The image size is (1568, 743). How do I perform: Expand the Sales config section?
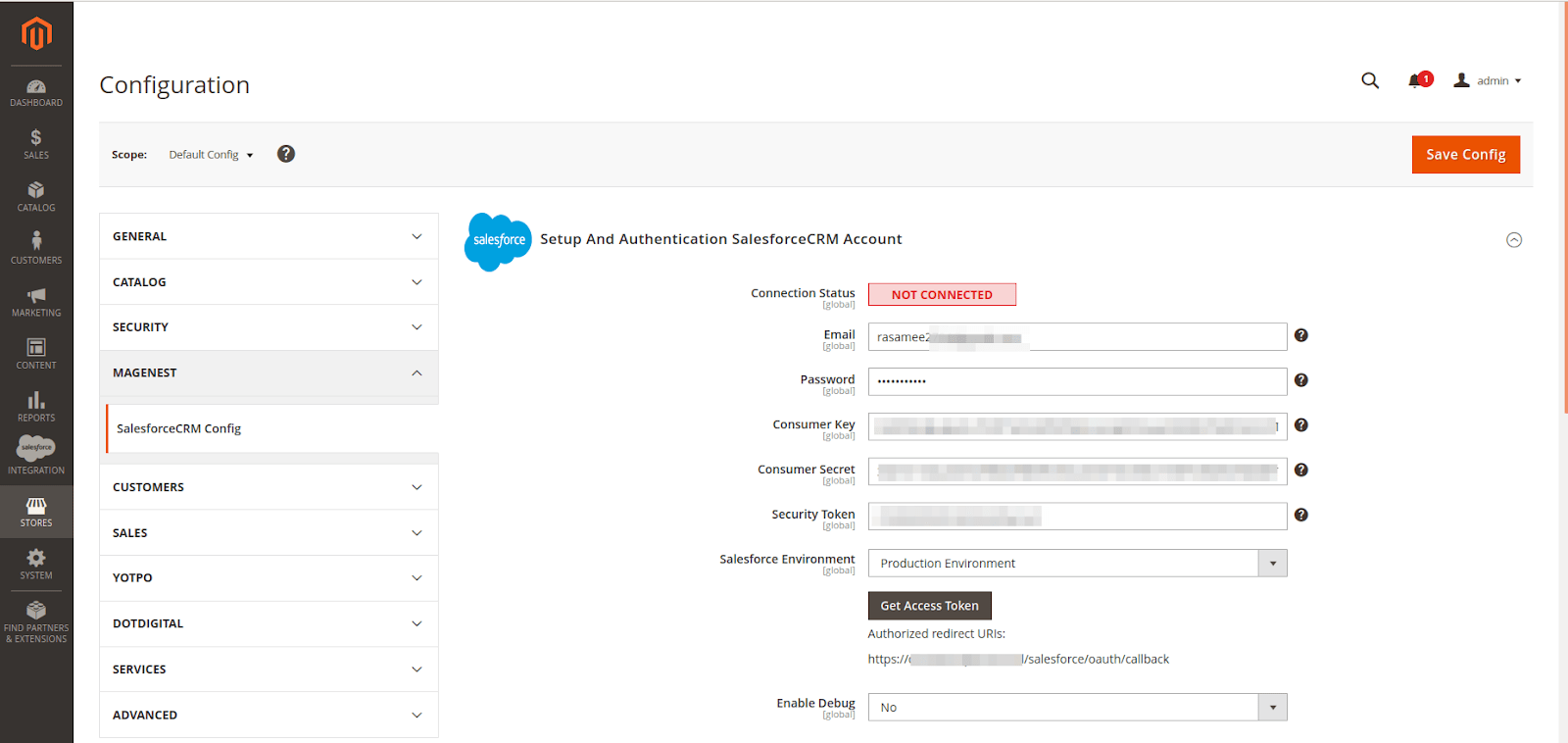coord(269,533)
